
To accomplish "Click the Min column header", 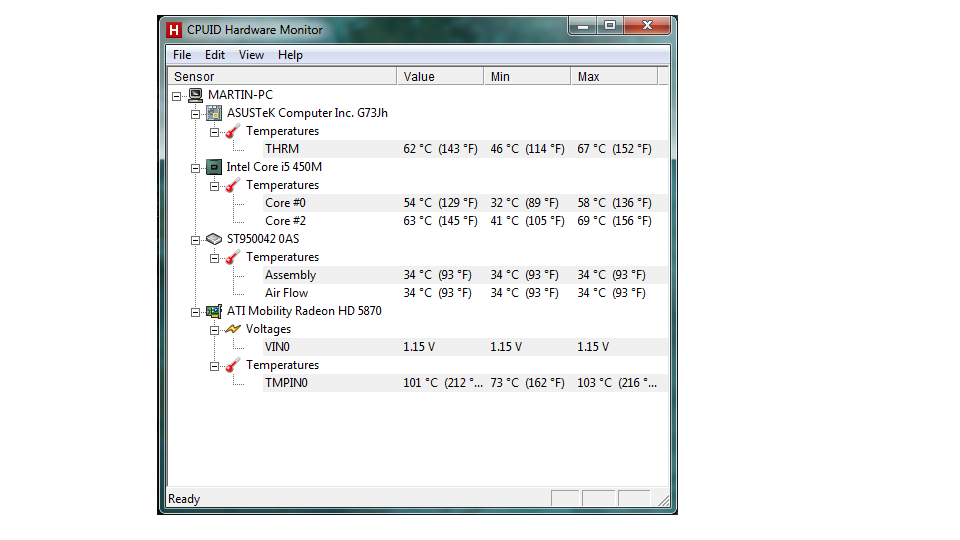I will click(527, 77).
